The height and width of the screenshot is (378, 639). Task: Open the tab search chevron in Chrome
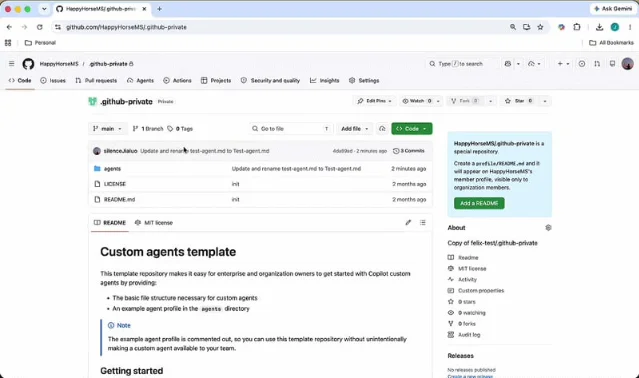click(x=44, y=9)
